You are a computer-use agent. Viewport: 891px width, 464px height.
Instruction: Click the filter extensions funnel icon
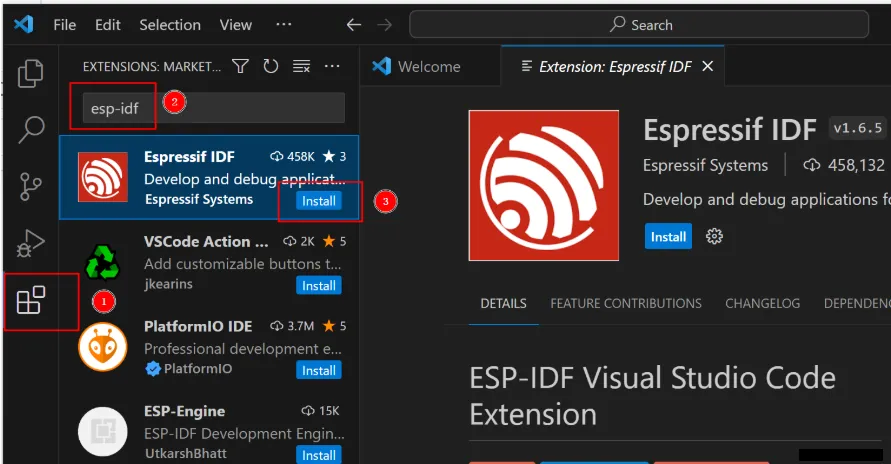[240, 67]
